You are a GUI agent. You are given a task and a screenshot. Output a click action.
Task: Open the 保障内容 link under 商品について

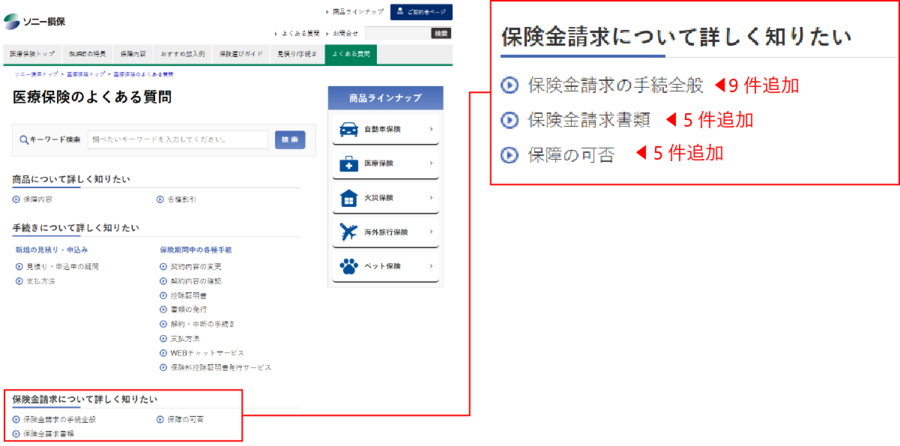33,200
